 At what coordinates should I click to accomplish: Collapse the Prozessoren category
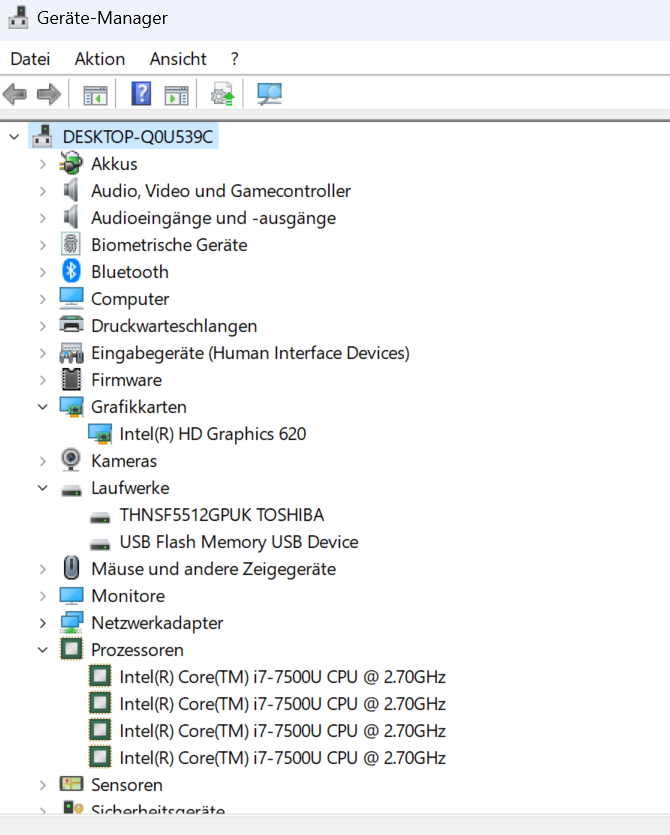[x=43, y=650]
